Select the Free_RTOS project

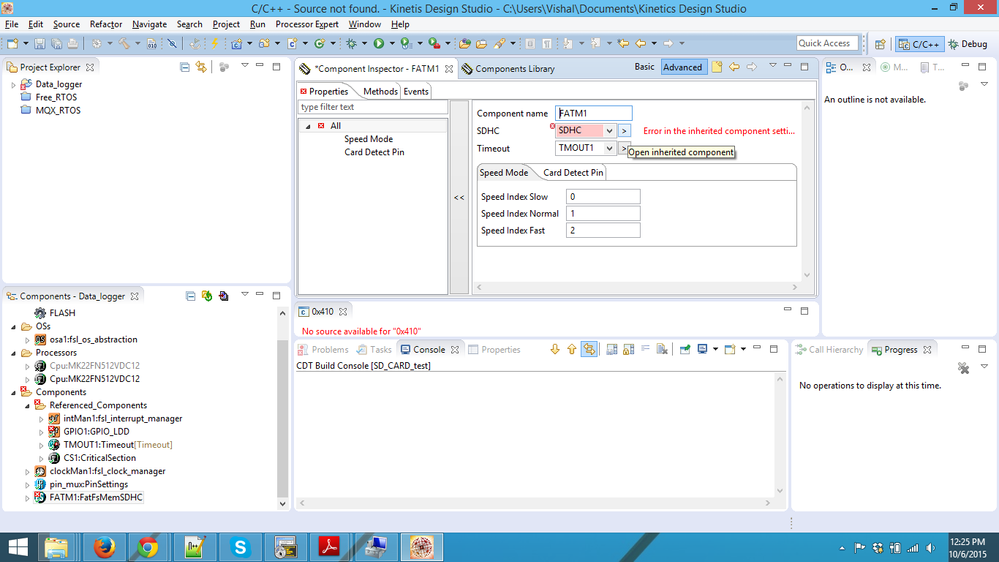click(56, 97)
